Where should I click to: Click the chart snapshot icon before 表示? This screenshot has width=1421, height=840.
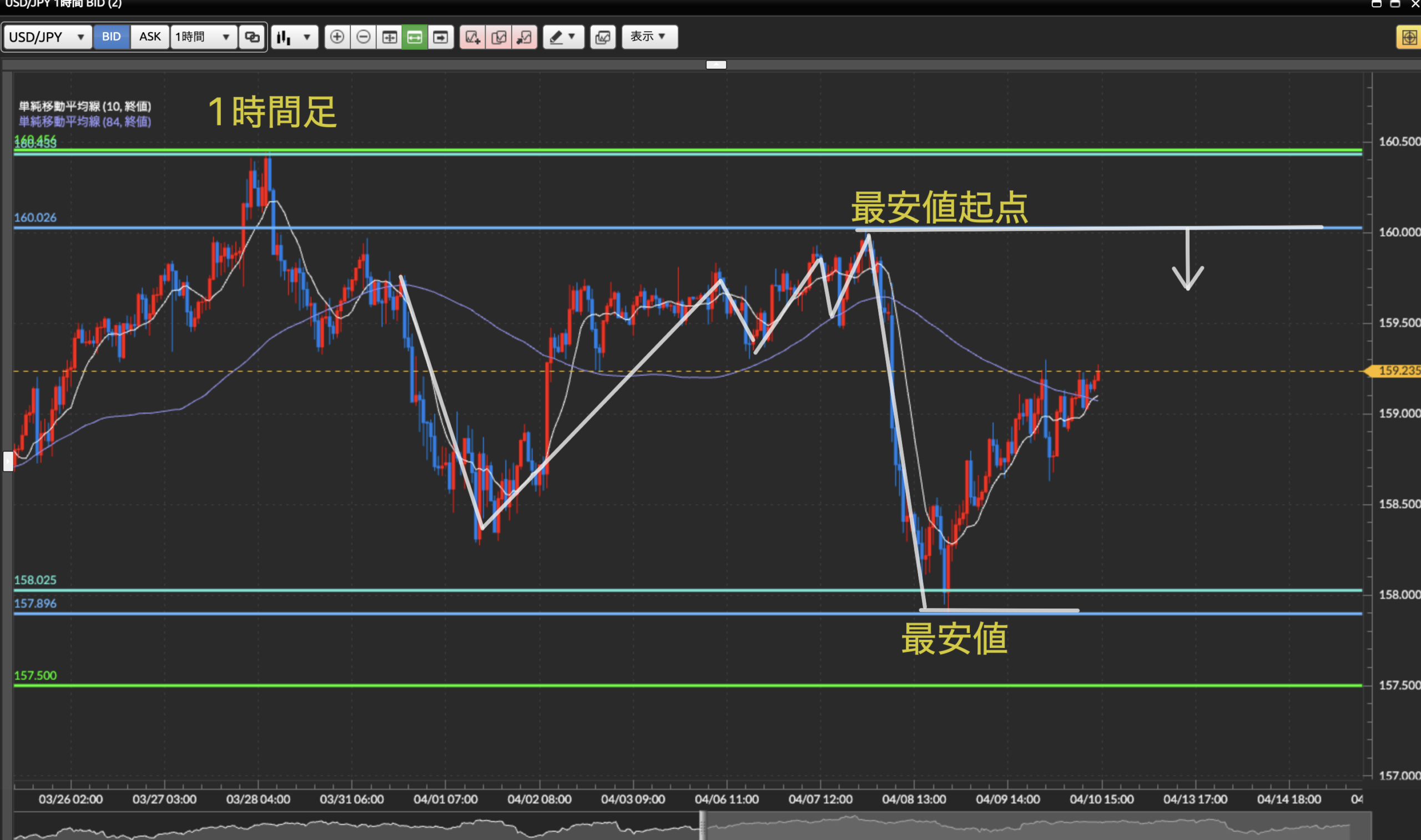(603, 37)
